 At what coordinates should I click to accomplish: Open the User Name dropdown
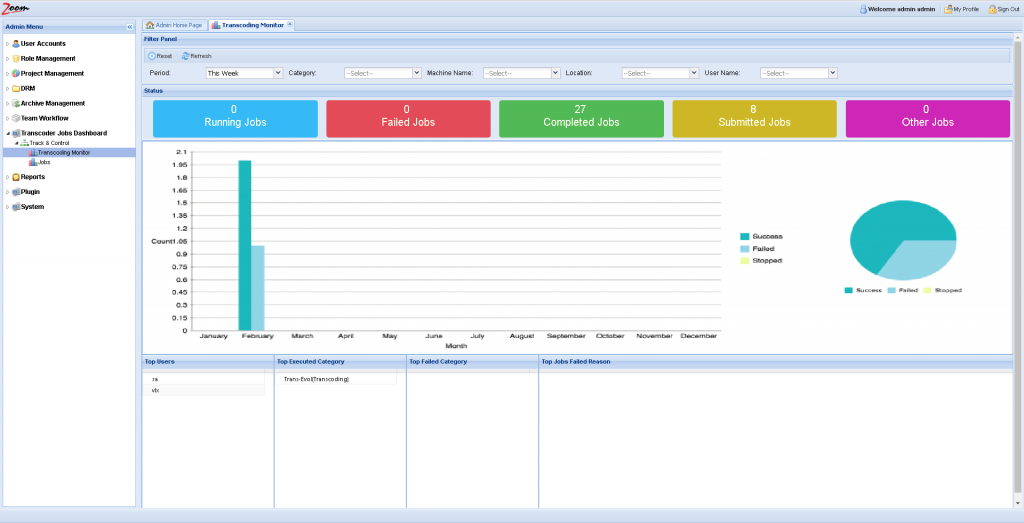point(833,73)
